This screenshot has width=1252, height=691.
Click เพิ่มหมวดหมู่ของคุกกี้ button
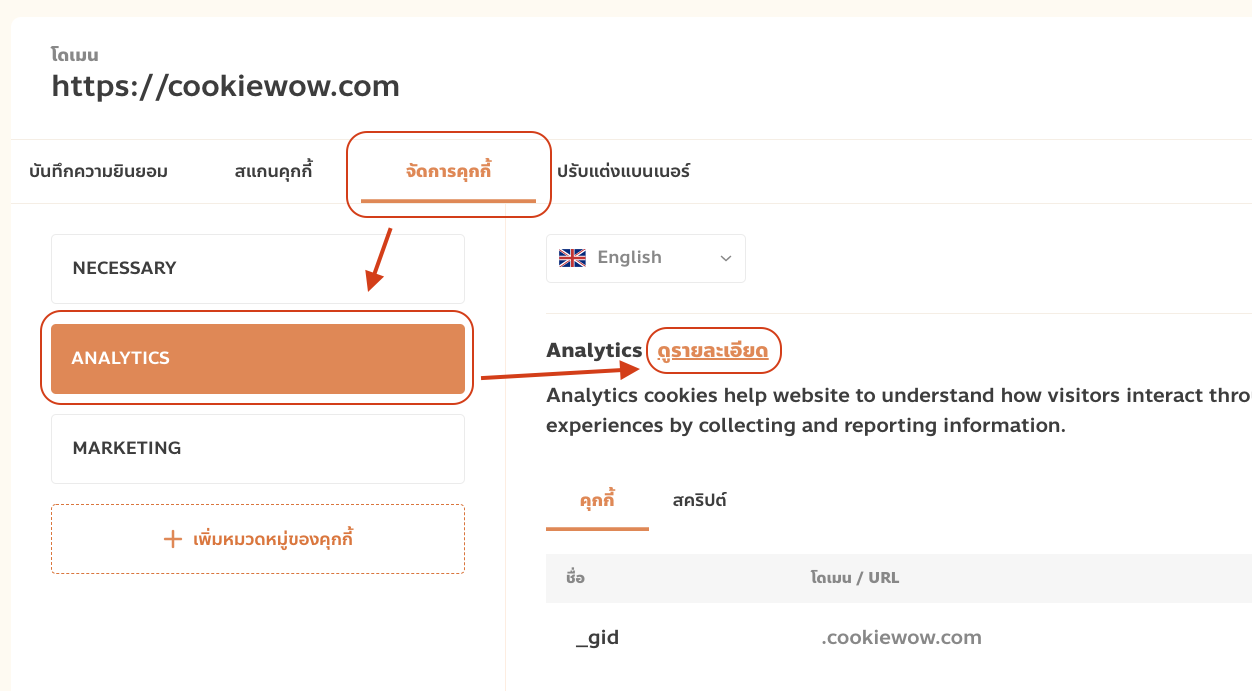click(x=258, y=539)
